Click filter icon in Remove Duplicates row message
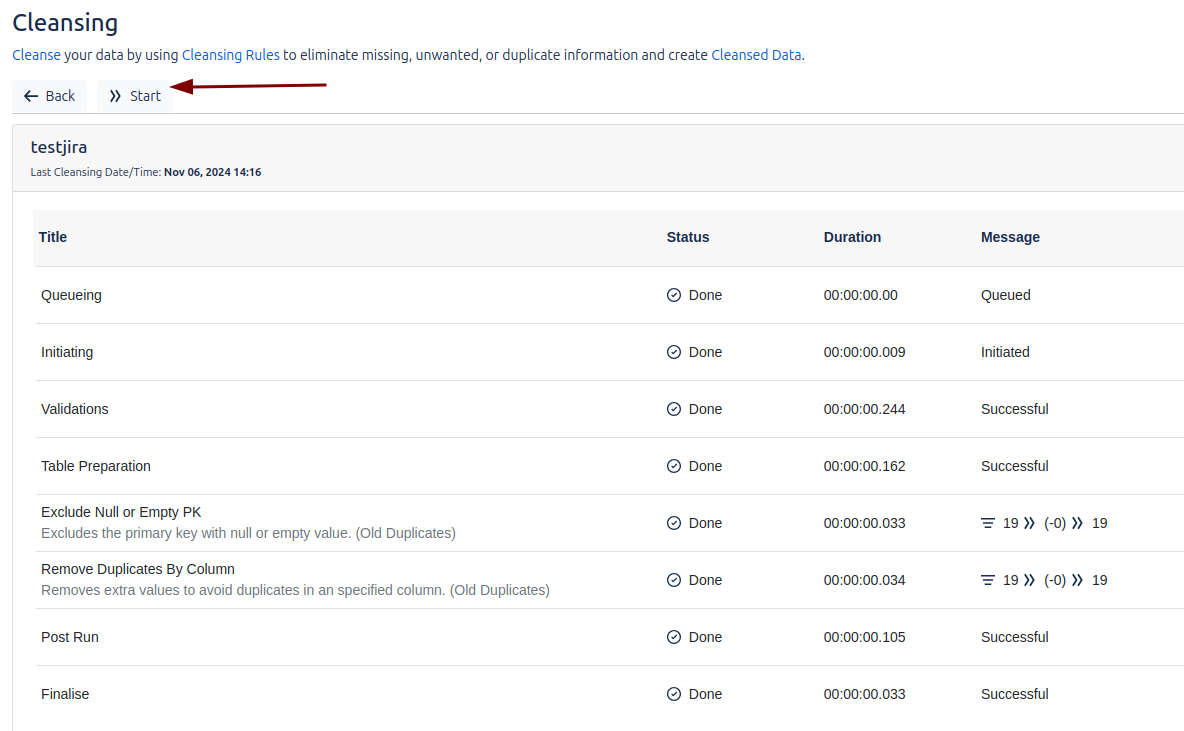This screenshot has height=731, width=1184. 988,580
